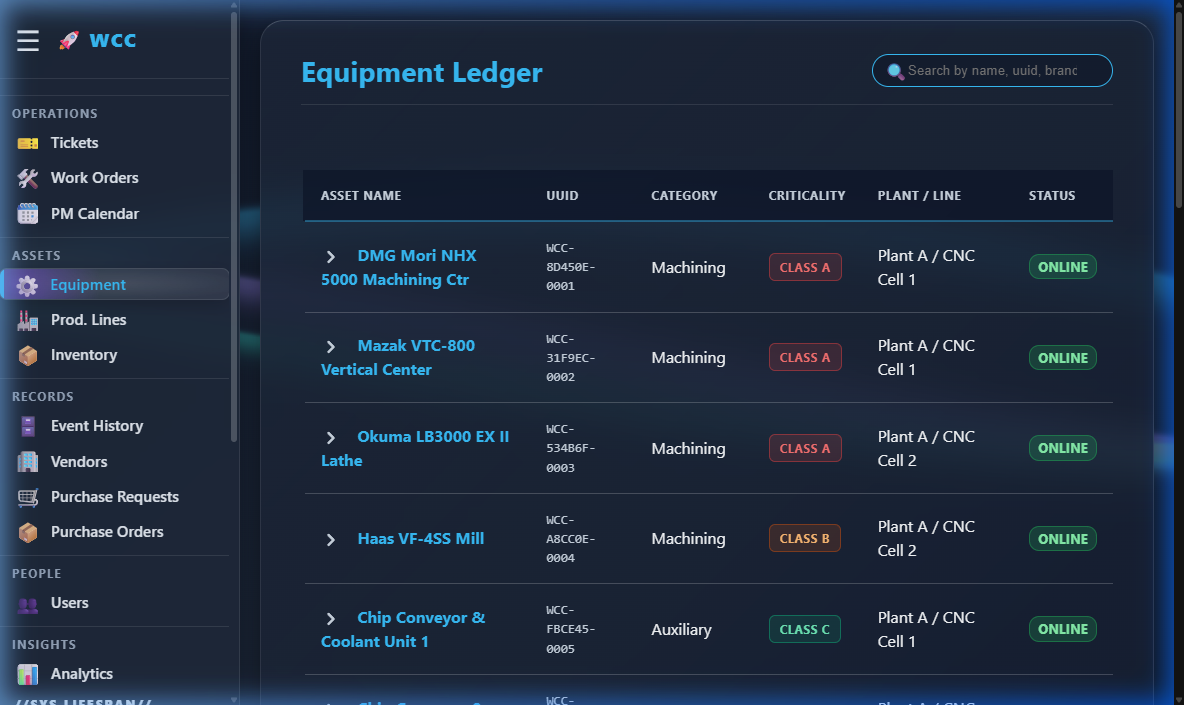Click the Tickets ticket icon
The image size is (1184, 705).
pyautogui.click(x=28, y=143)
